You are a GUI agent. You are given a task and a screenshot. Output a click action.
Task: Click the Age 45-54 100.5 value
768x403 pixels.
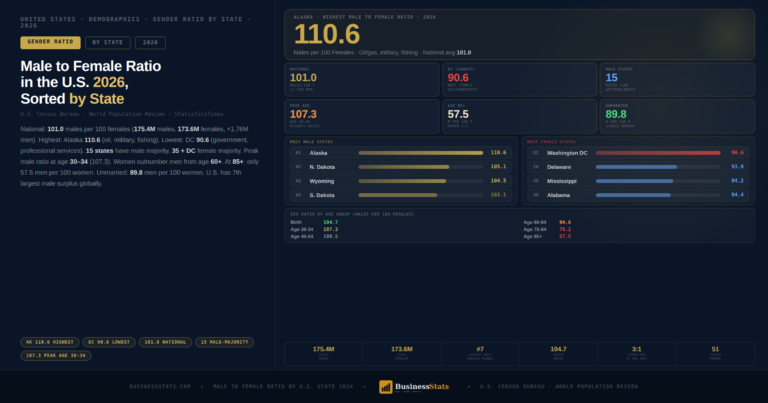tap(331, 236)
